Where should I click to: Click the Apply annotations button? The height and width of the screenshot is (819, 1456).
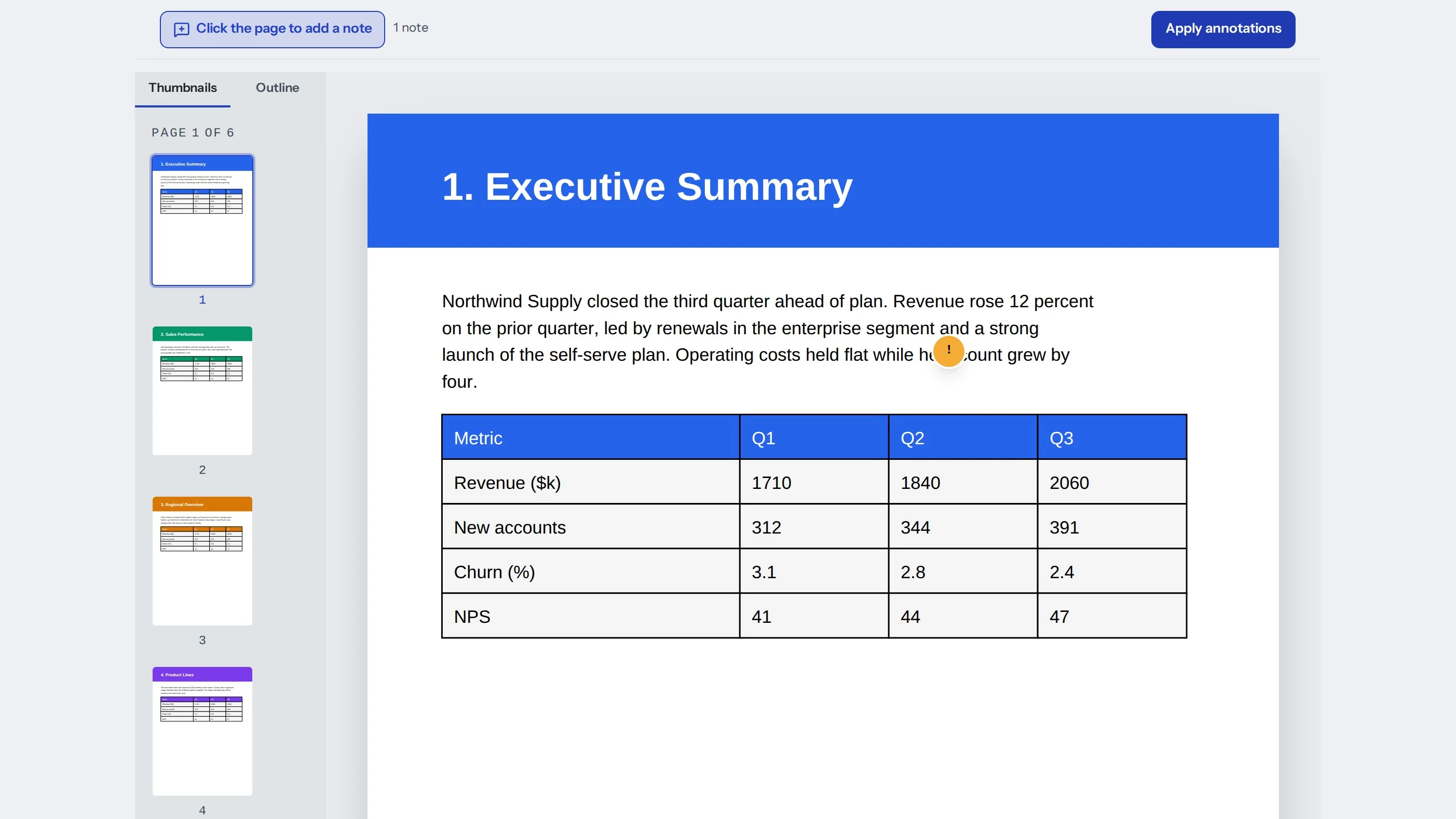pyautogui.click(x=1223, y=30)
